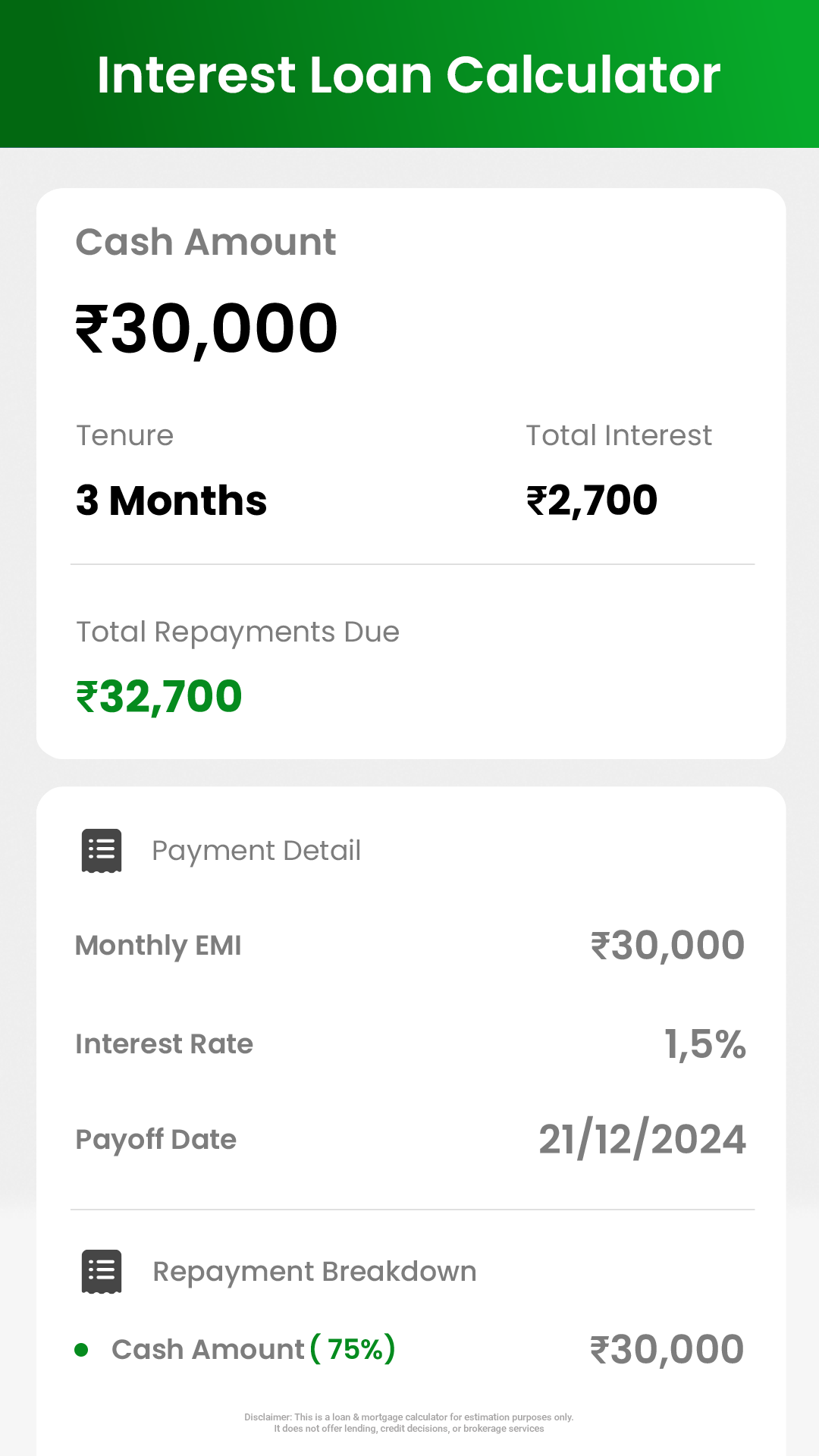Tap the Repayment Breakdown receipt icon

(102, 1272)
